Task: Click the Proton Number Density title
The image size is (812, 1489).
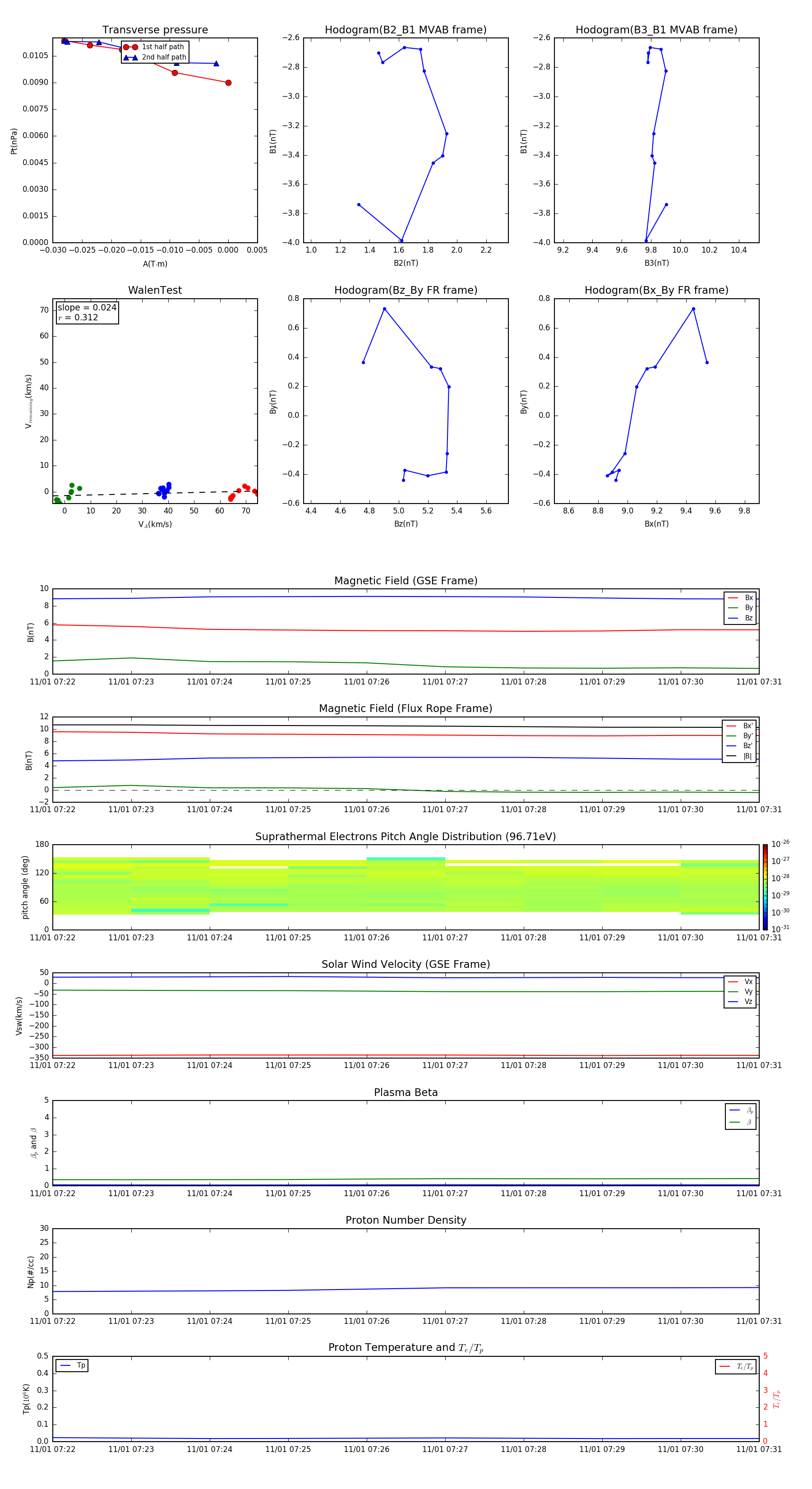Action: point(406,1220)
